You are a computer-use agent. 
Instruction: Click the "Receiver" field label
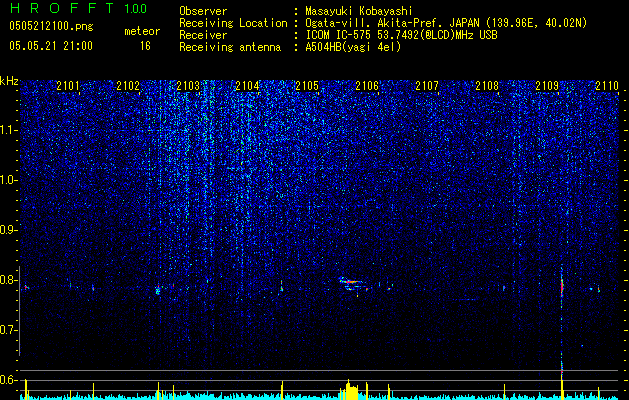[x=203, y=35]
